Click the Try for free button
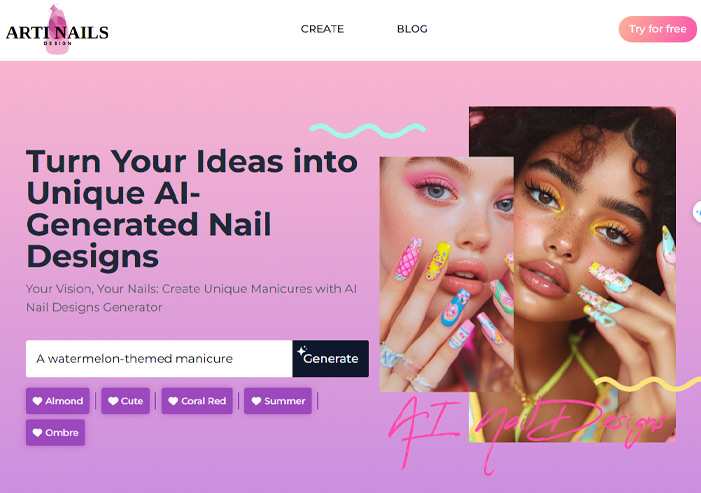The image size is (701, 493). 657,29
